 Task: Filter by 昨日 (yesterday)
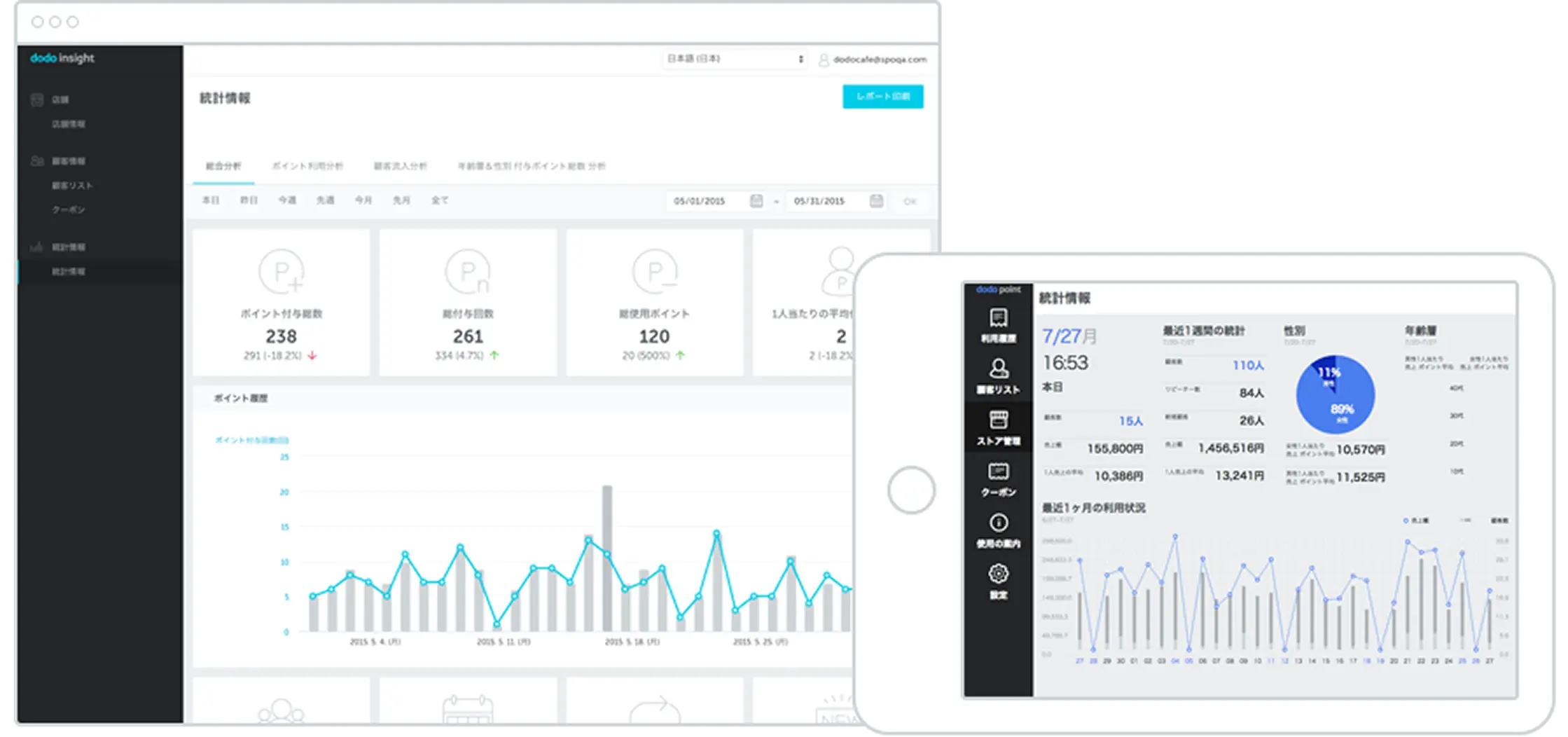point(249,200)
